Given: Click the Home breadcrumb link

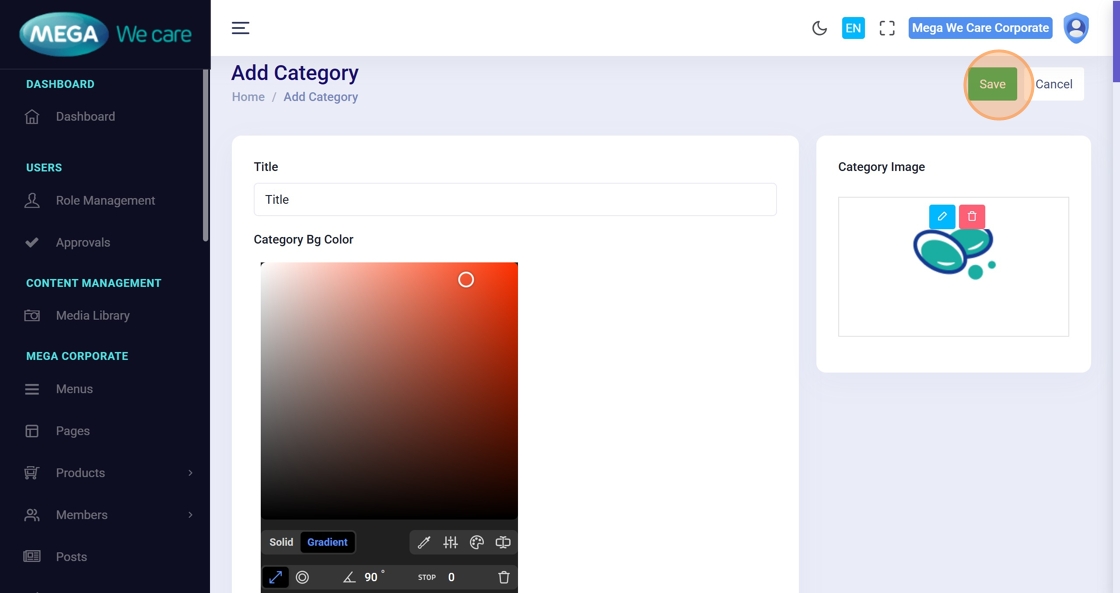Looking at the screenshot, I should [x=248, y=97].
